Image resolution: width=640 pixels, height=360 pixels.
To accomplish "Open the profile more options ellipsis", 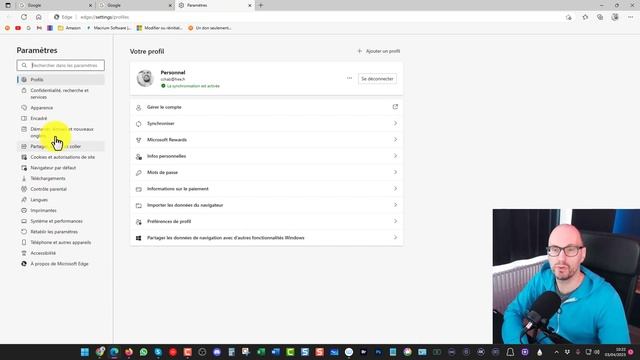I will click(x=349, y=78).
